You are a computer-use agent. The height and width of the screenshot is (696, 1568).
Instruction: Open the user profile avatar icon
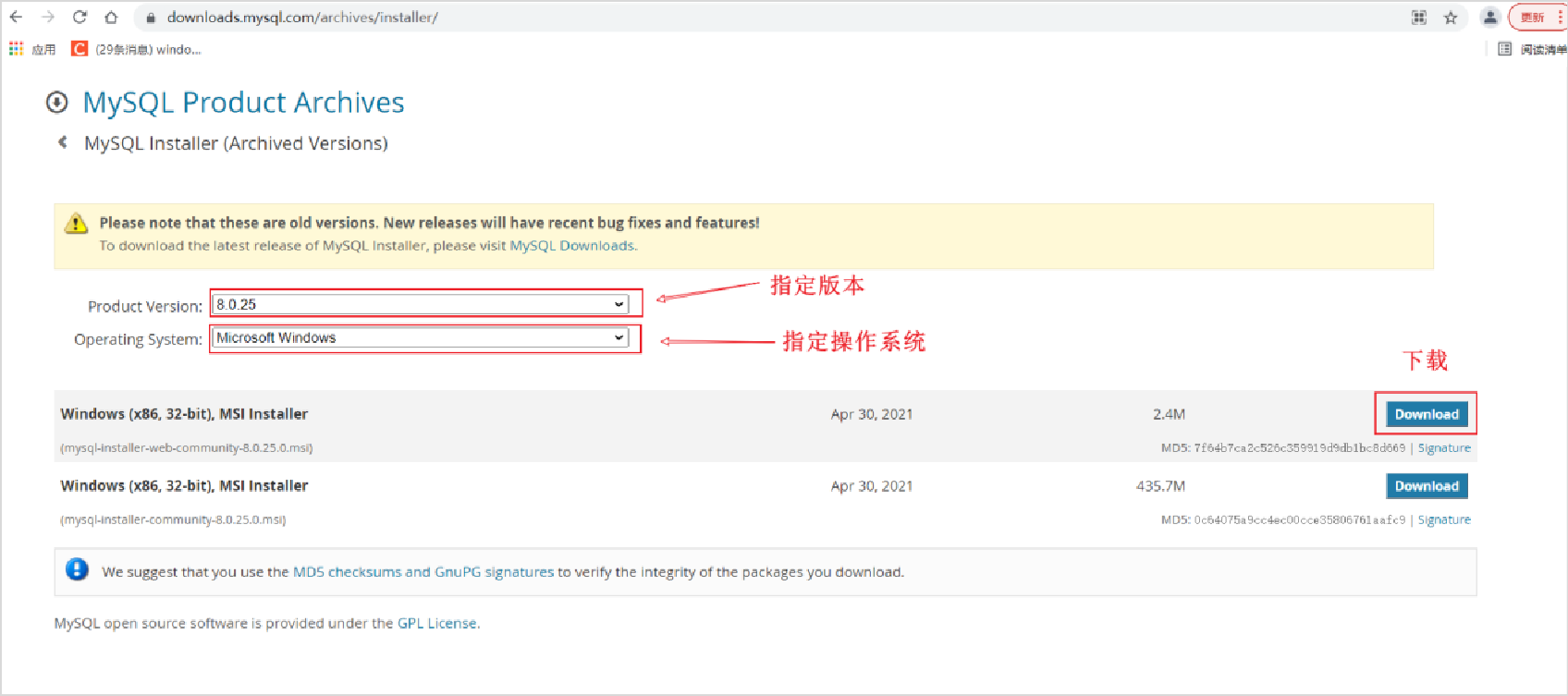(1489, 17)
